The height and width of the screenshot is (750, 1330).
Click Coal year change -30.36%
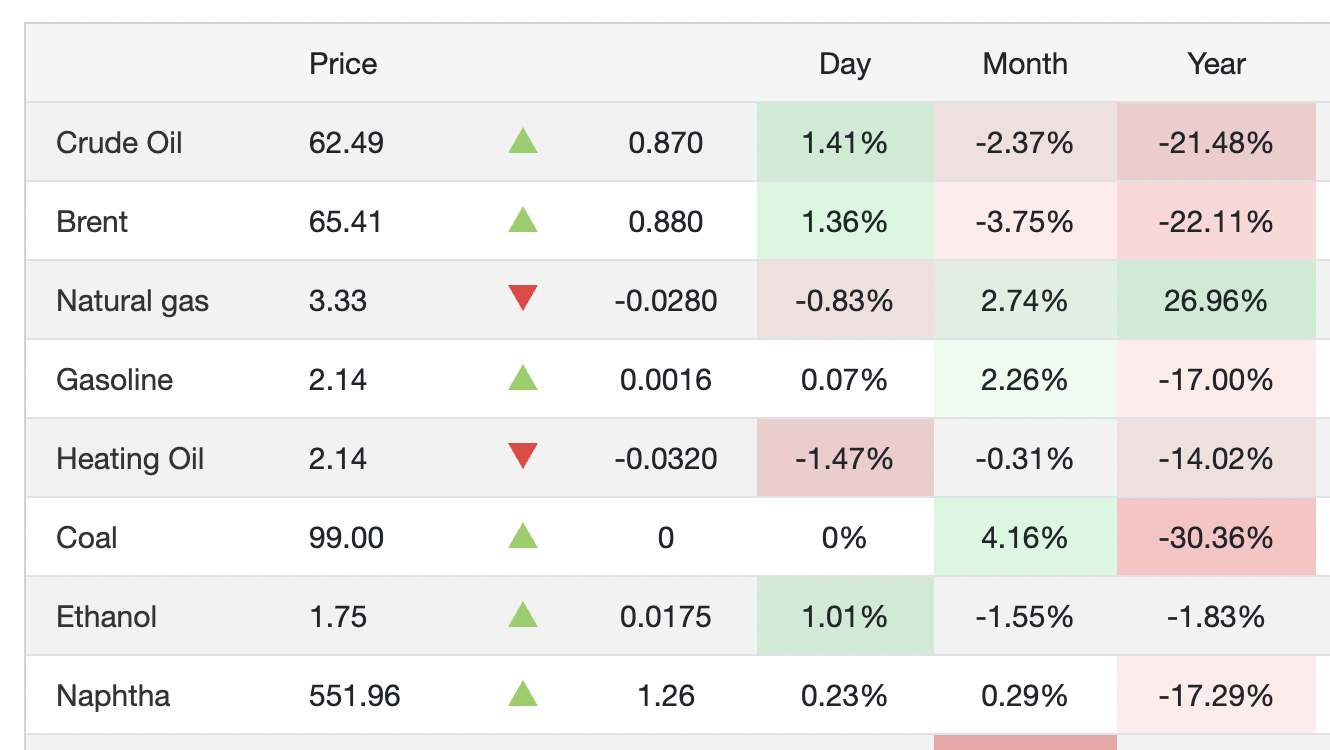click(x=1216, y=538)
